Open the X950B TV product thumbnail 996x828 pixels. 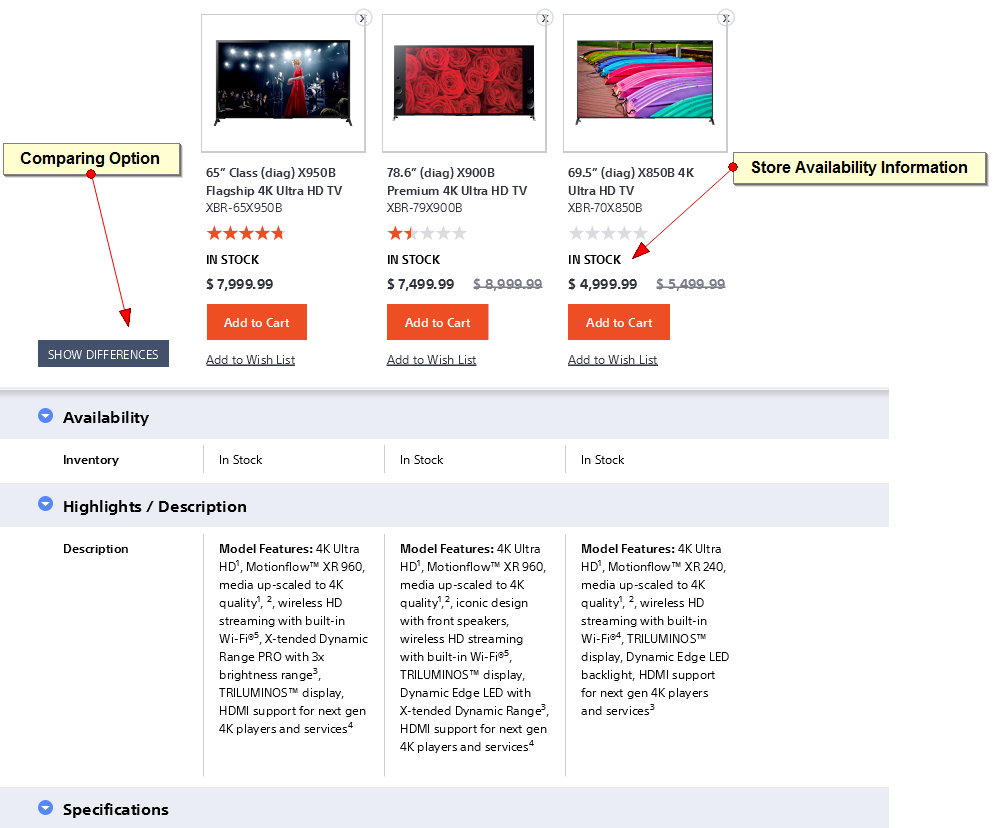tap(283, 82)
